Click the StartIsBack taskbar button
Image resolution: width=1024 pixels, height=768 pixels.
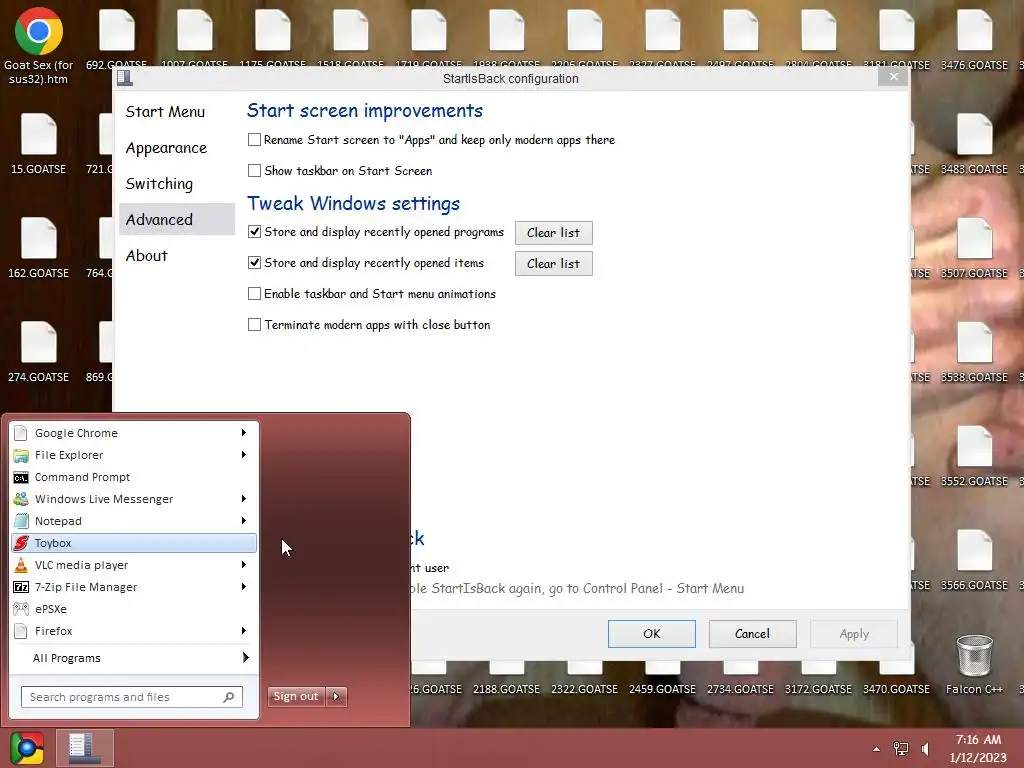pos(84,748)
